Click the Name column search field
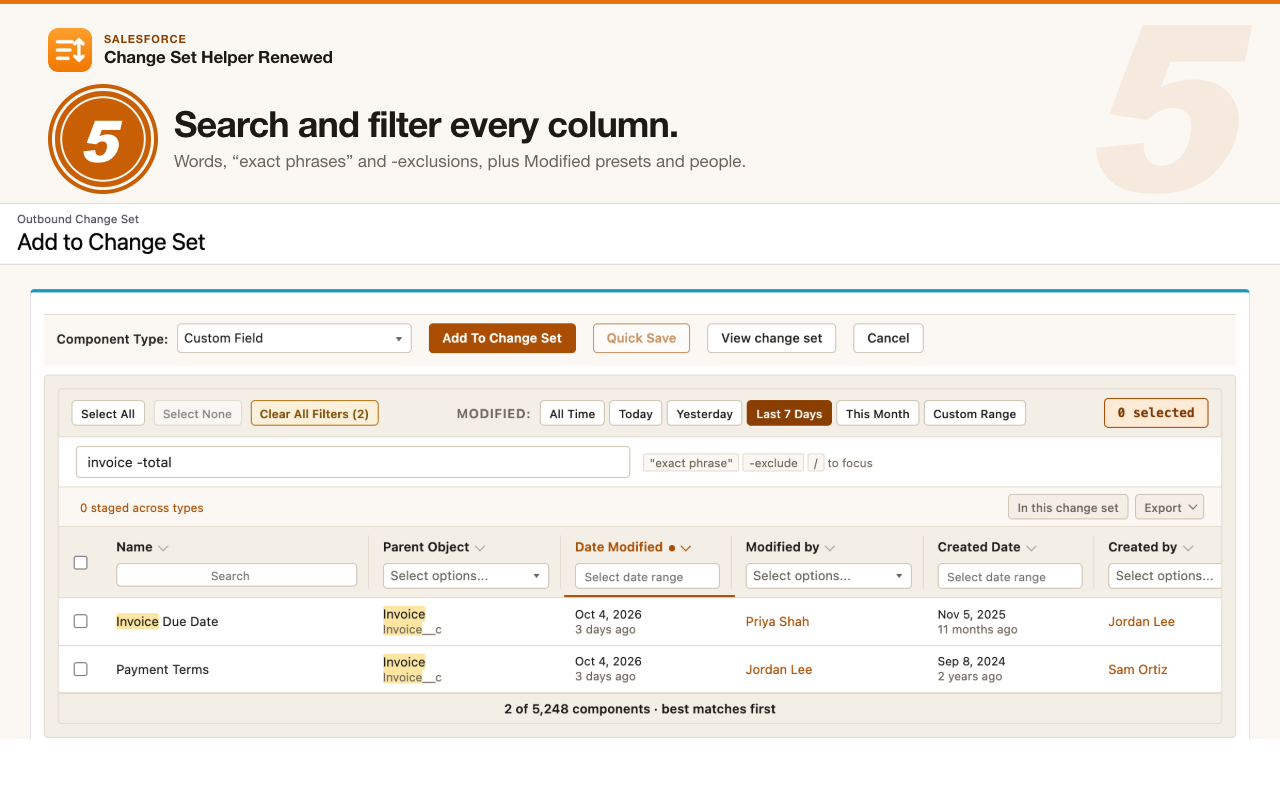 click(236, 575)
